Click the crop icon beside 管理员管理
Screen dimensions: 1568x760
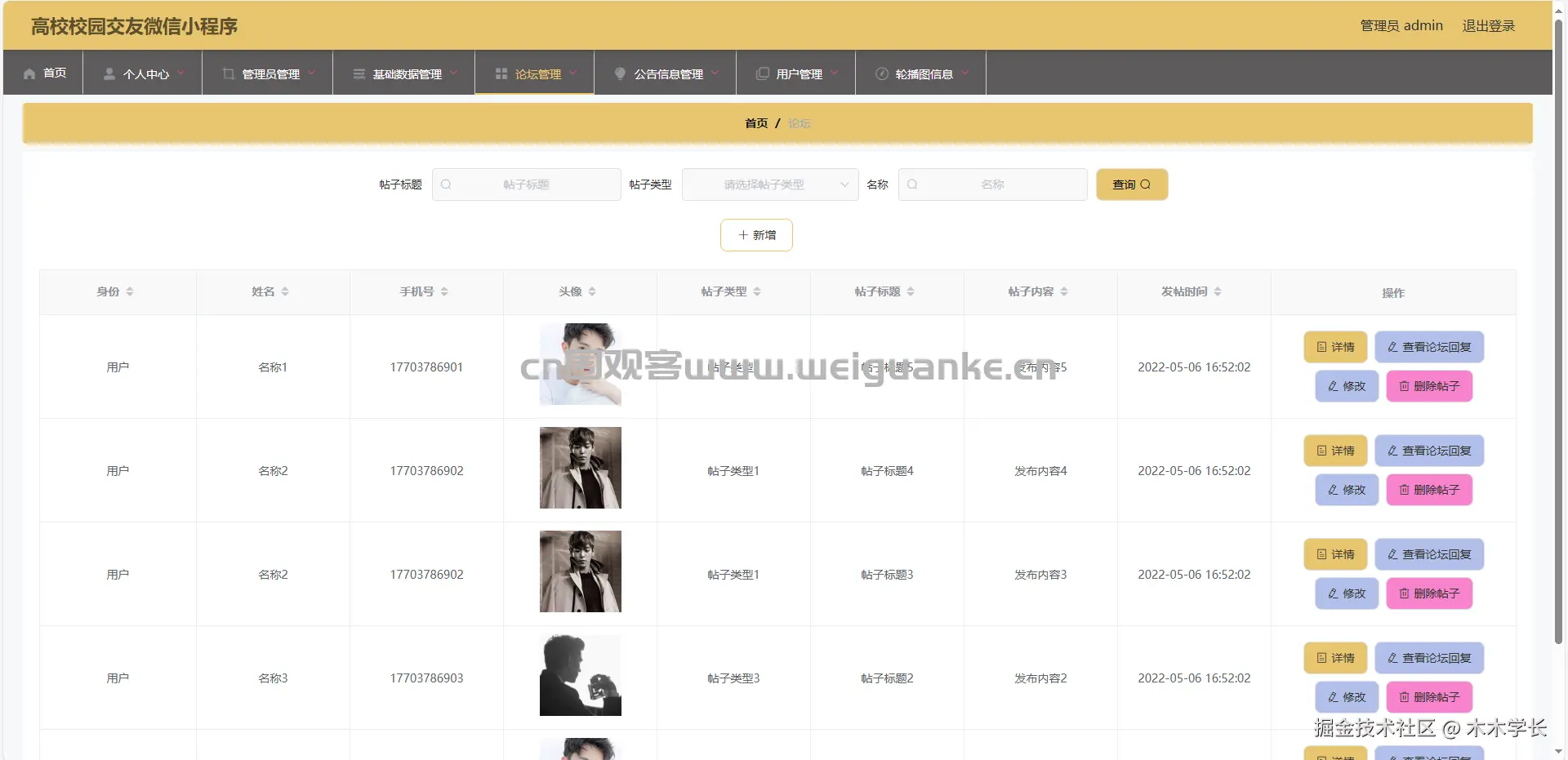click(228, 73)
